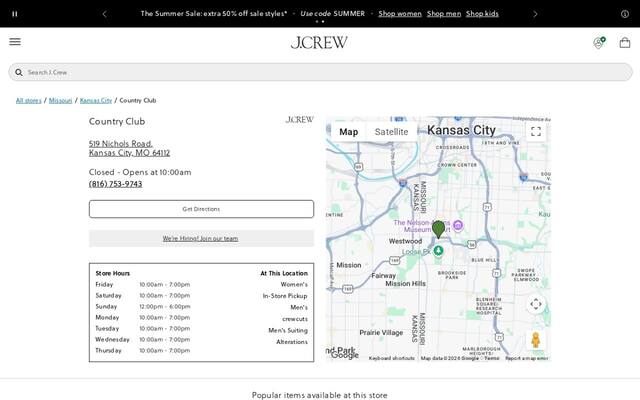
Task: Click the Loose Park map marker
Action: click(x=438, y=250)
